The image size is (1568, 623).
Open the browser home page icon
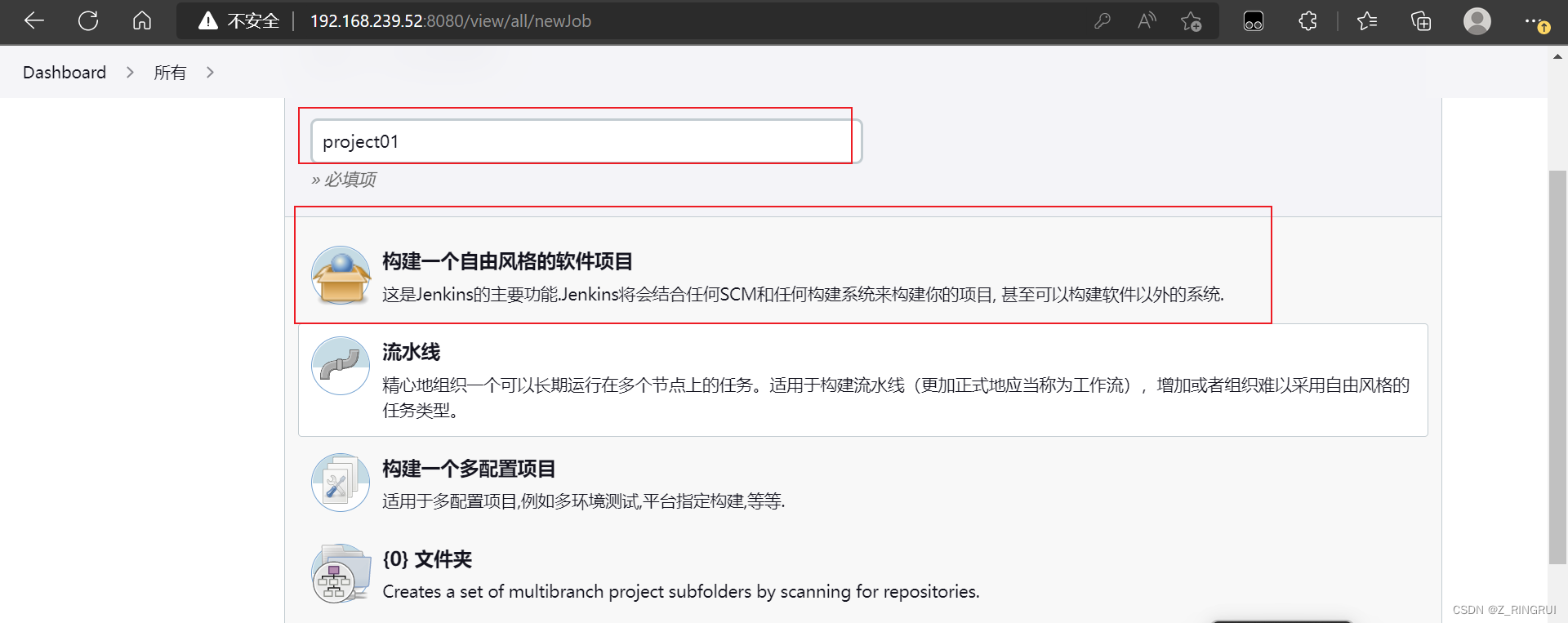point(142,21)
